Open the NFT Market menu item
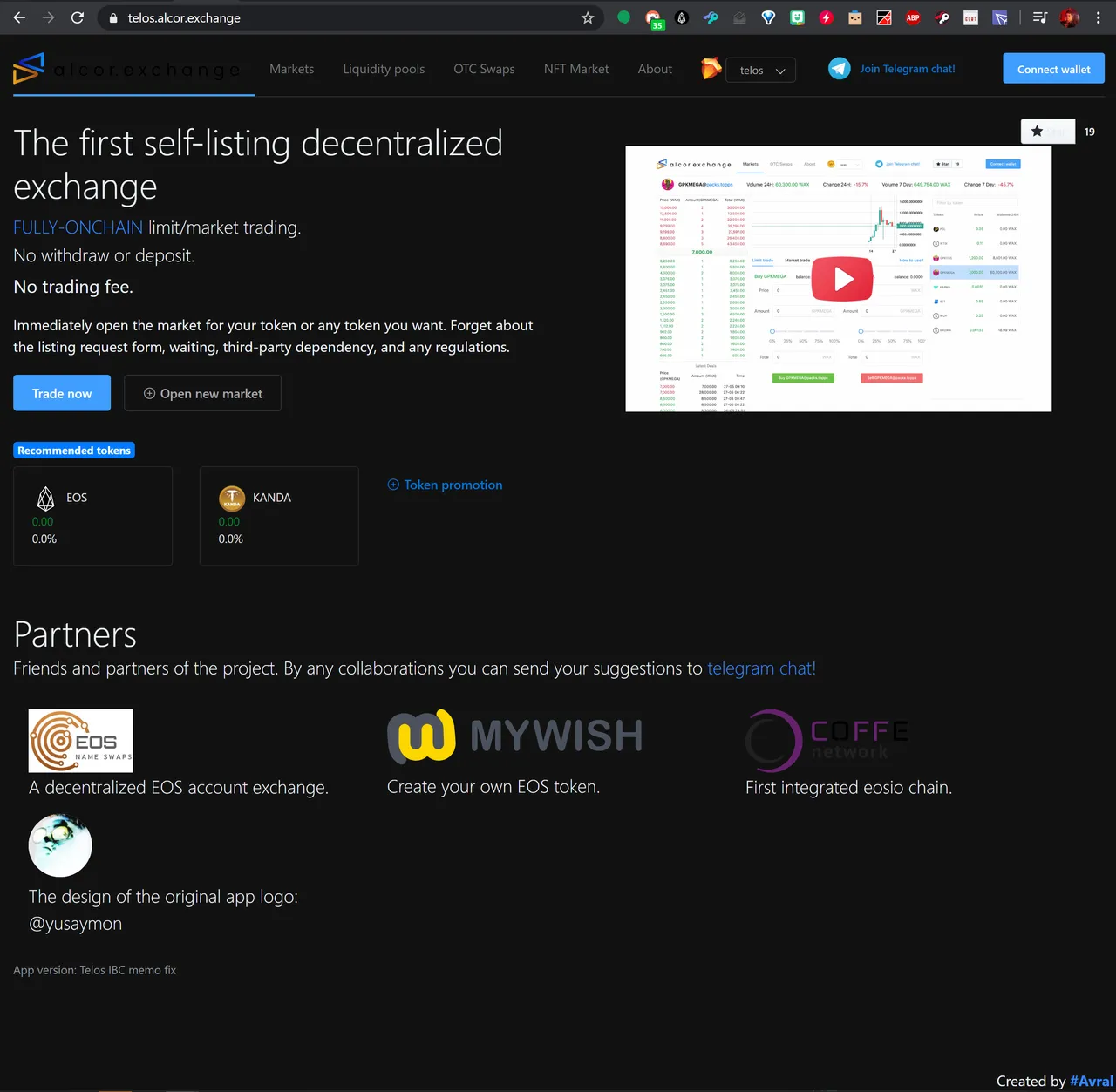The image size is (1116, 1092). (576, 69)
